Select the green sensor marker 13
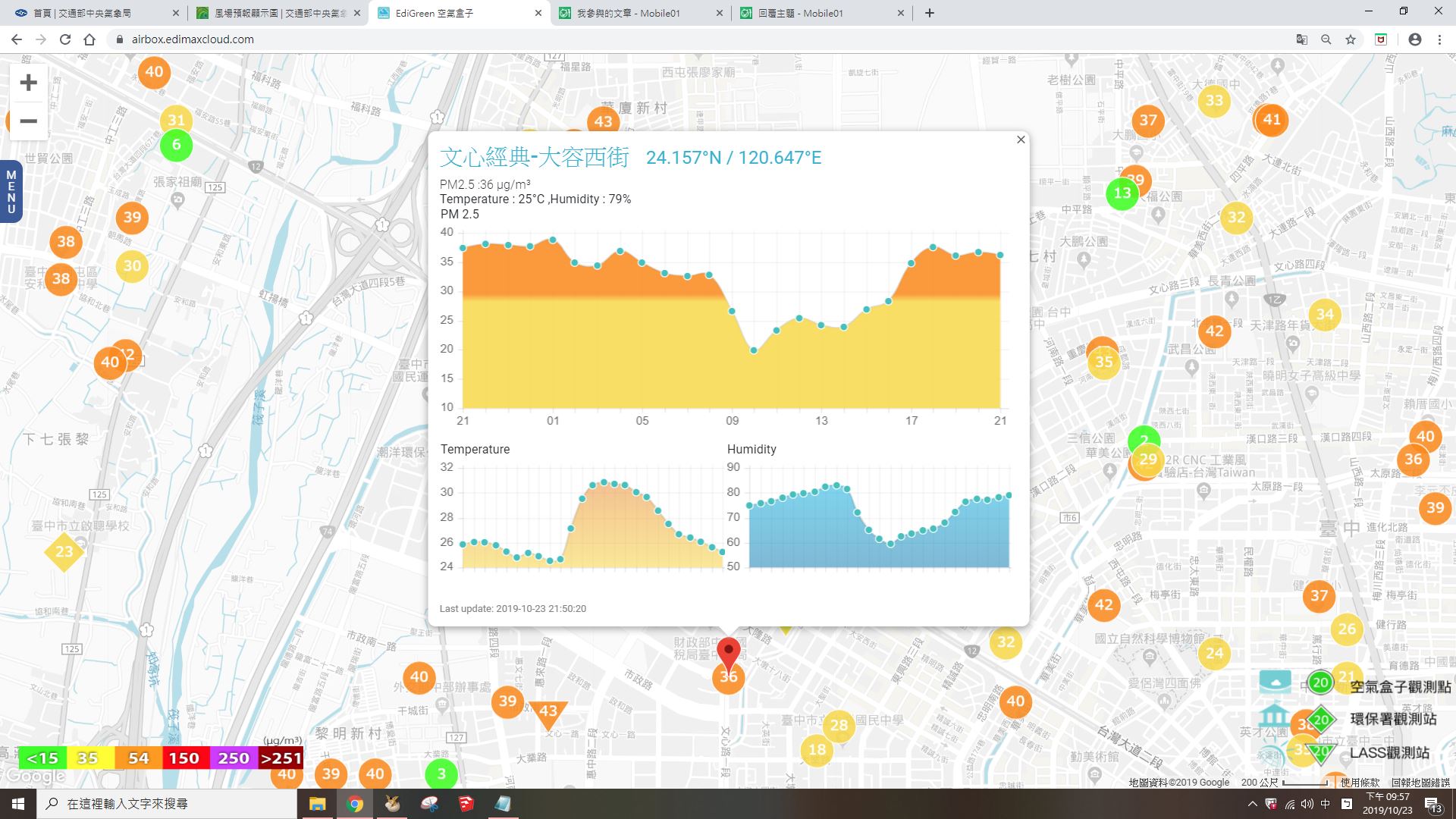Viewport: 1456px width, 819px height. point(1122,193)
